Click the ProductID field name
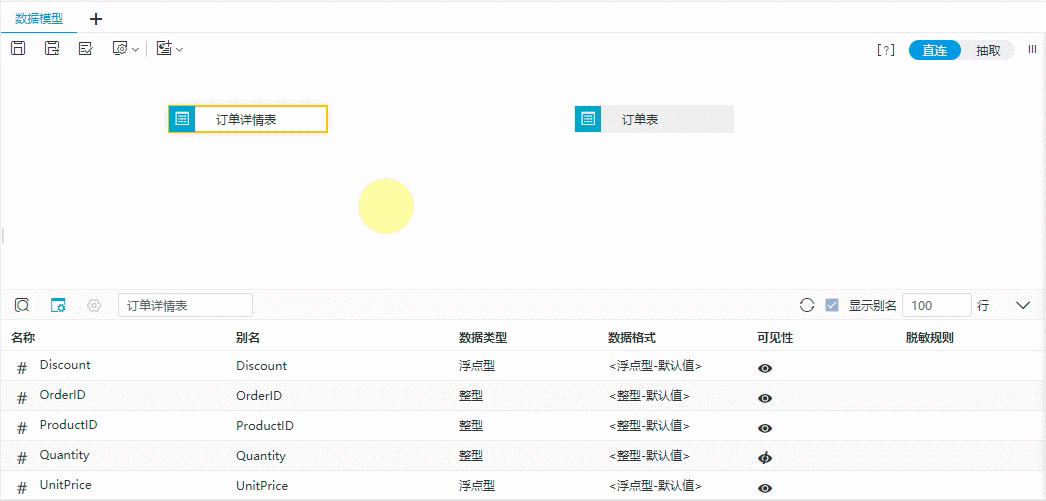 69,425
